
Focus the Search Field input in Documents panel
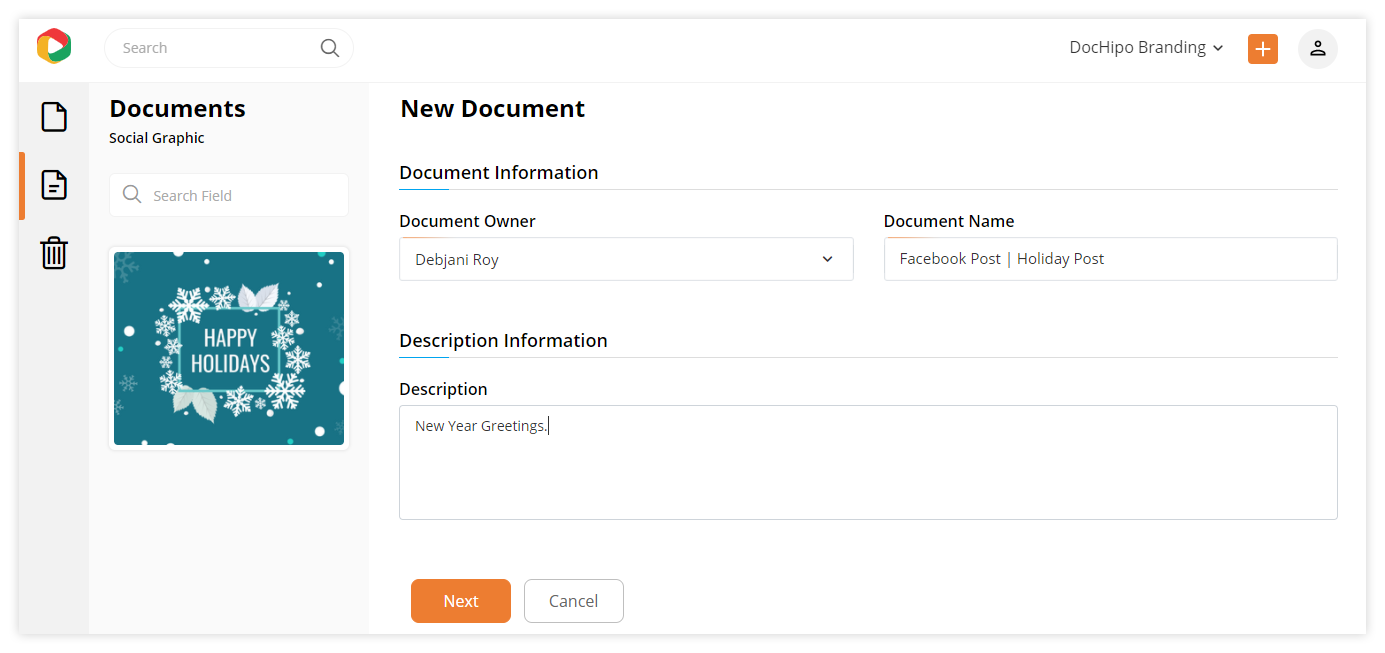pos(229,195)
